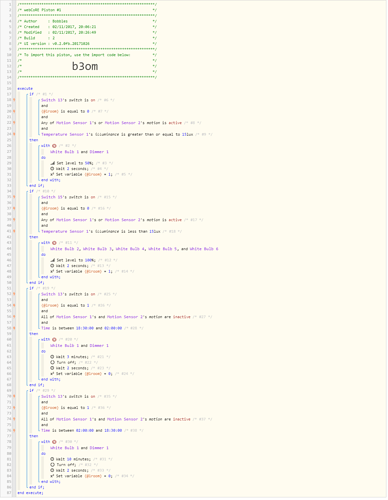Viewport: 388px width, 500px height.
Task: Click 'end with;' on line 67
Action: 51,379
